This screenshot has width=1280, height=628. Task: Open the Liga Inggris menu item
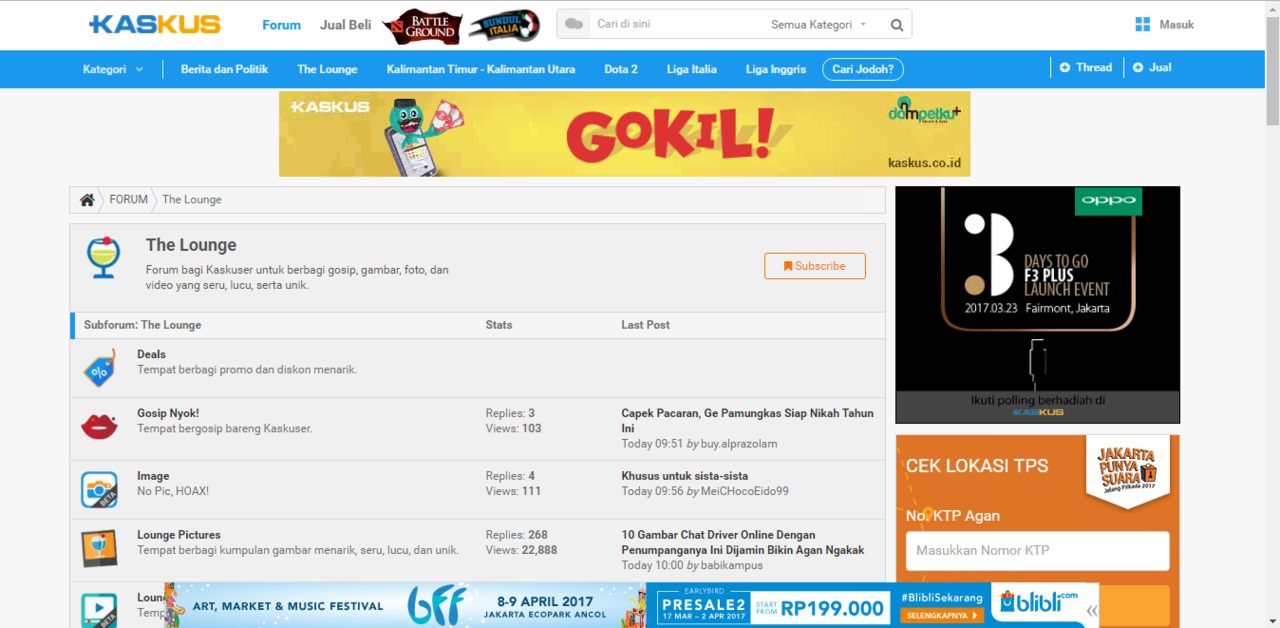point(776,69)
